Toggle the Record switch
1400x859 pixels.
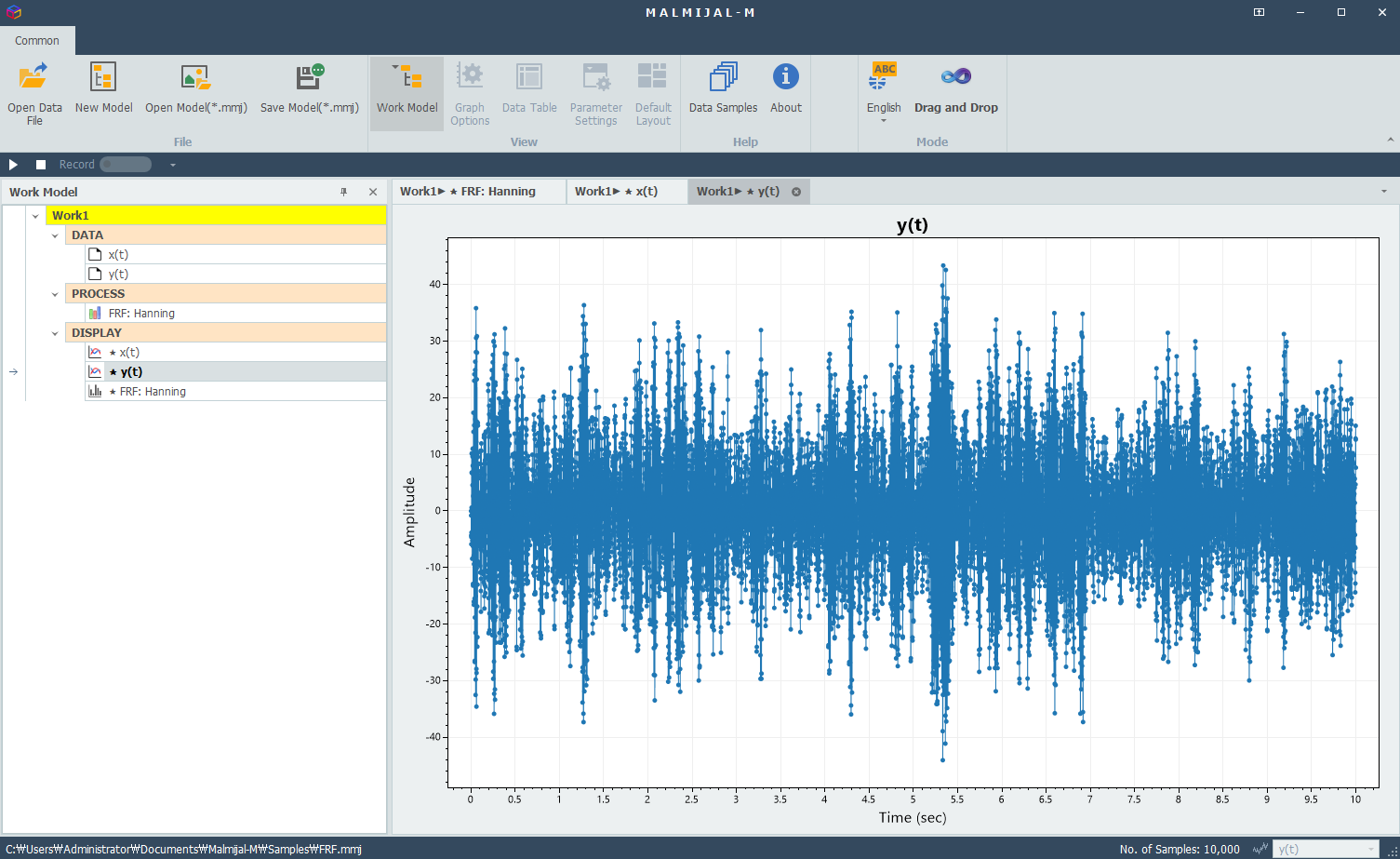coord(126,165)
